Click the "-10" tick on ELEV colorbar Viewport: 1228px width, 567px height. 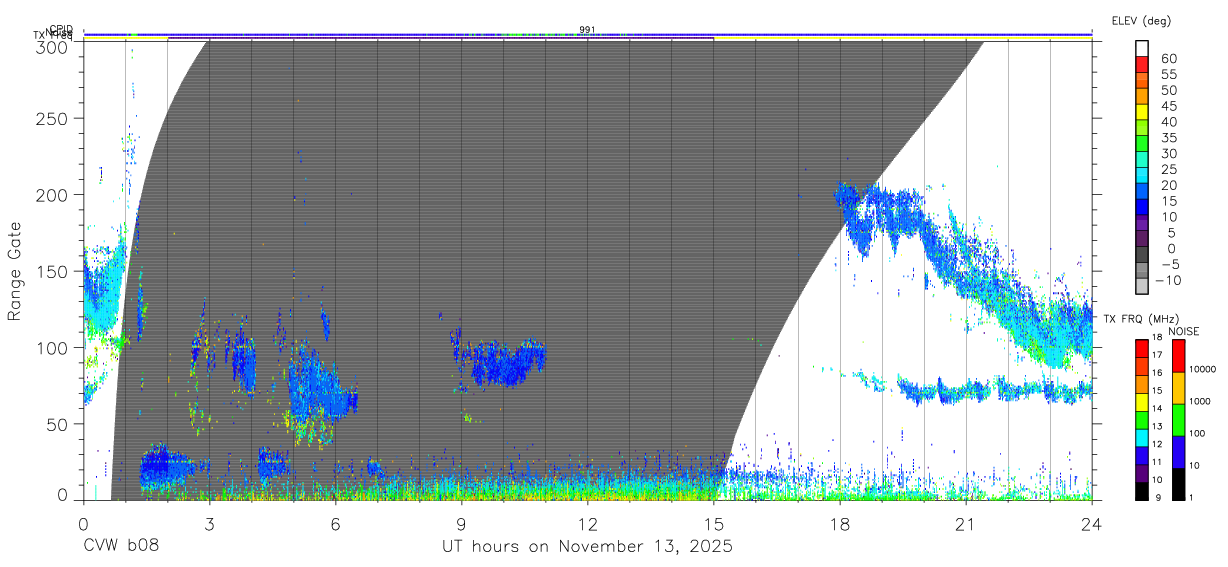[x=1166, y=280]
